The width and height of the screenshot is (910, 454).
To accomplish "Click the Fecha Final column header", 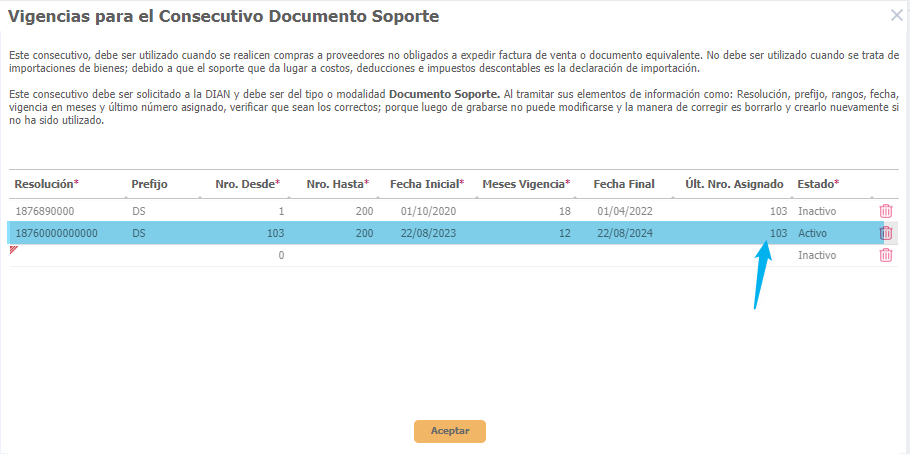I will click(624, 185).
